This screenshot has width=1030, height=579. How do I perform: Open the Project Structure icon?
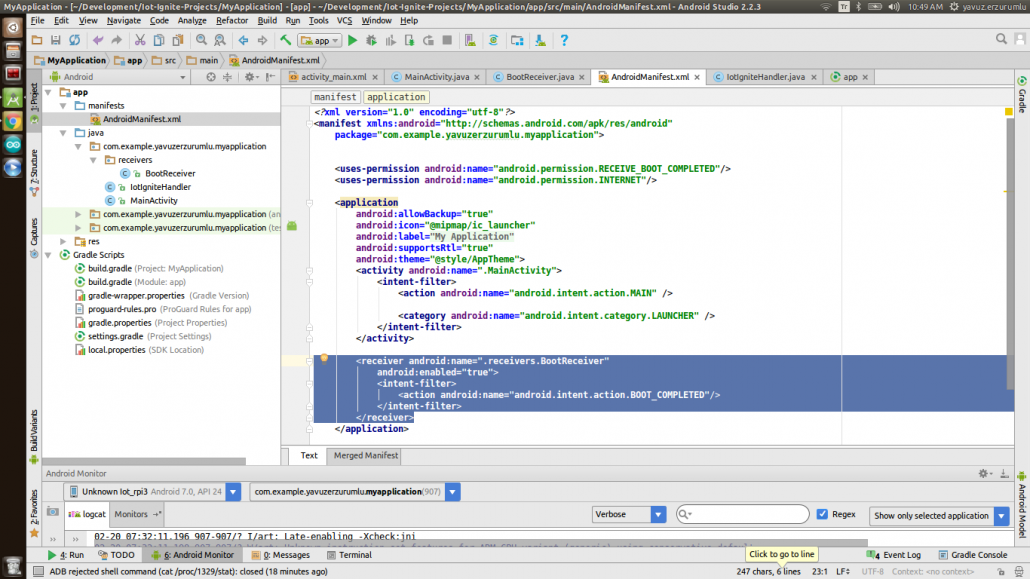[x=518, y=41]
